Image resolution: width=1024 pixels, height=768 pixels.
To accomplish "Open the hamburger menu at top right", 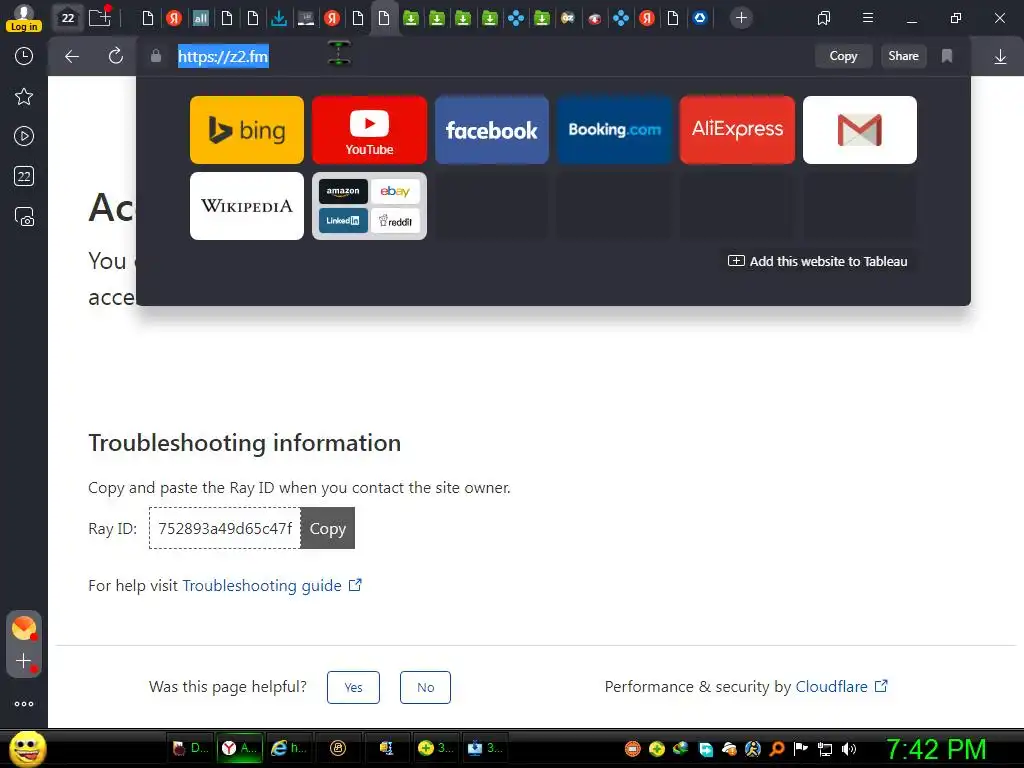I will (x=868, y=18).
